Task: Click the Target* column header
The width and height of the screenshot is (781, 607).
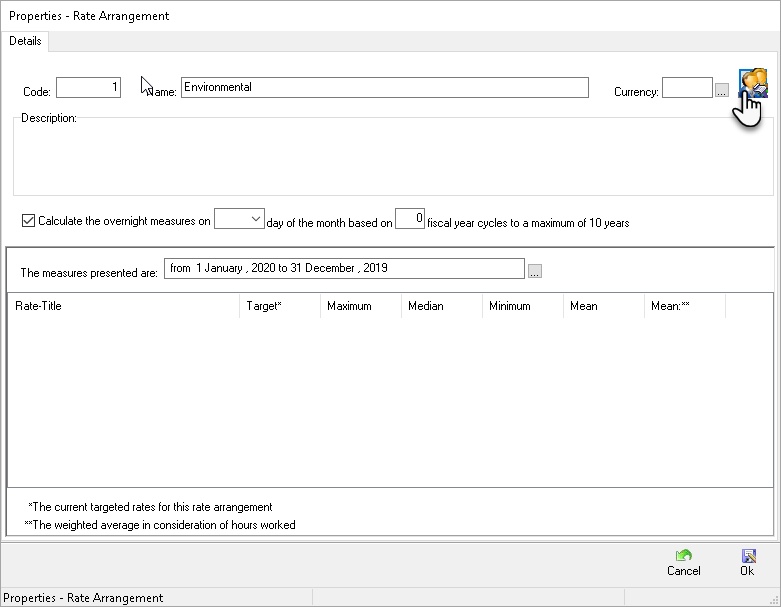Action: click(x=280, y=306)
